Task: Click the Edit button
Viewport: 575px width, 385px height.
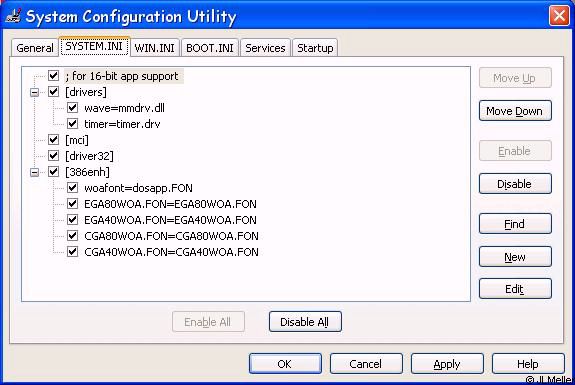Action: pos(515,289)
